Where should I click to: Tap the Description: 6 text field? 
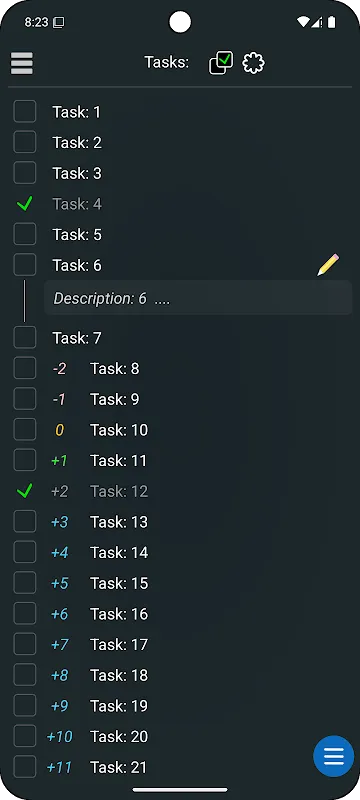point(198,298)
